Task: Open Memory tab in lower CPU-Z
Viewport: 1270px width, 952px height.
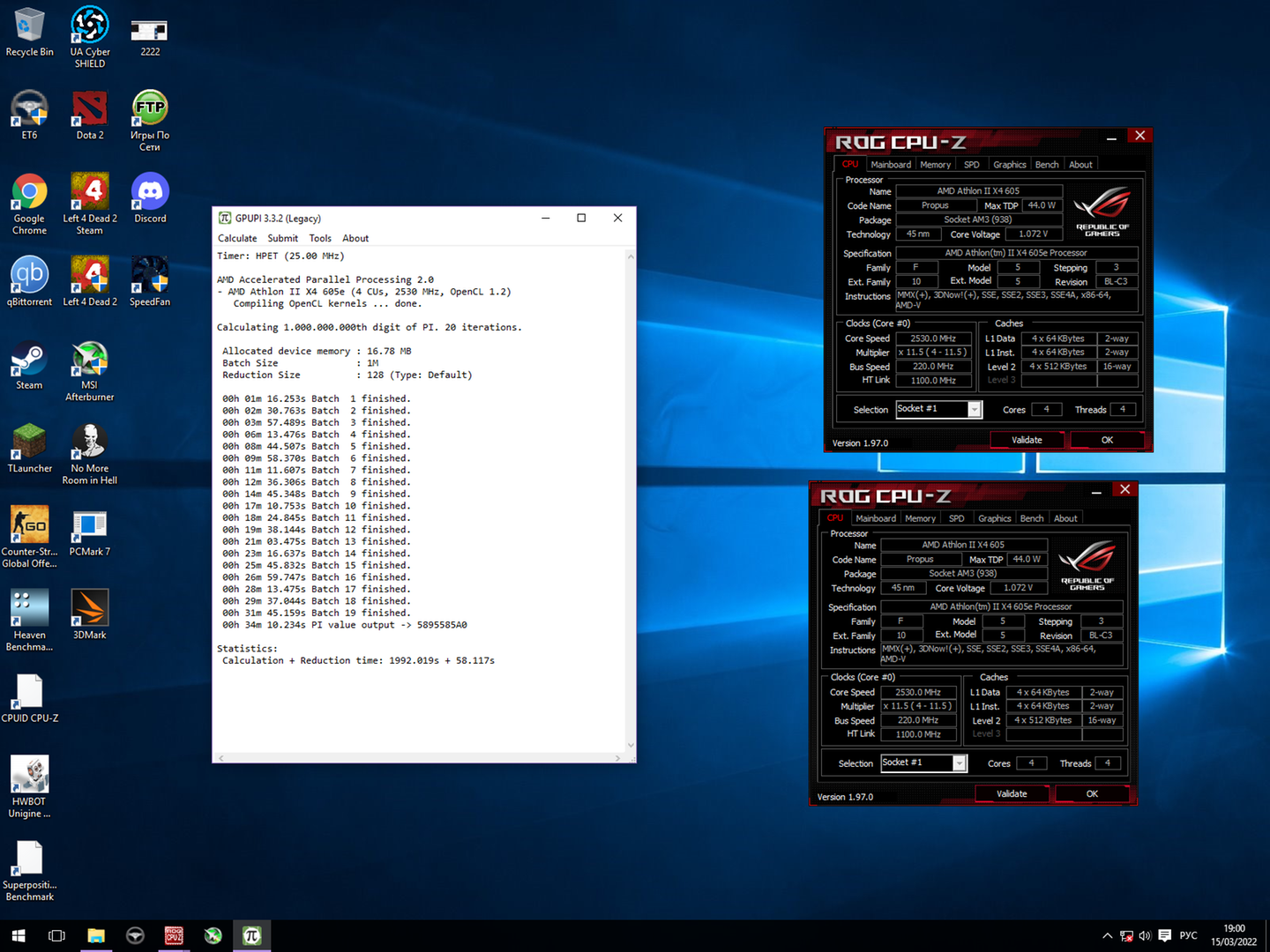Action: pyautogui.click(x=920, y=518)
